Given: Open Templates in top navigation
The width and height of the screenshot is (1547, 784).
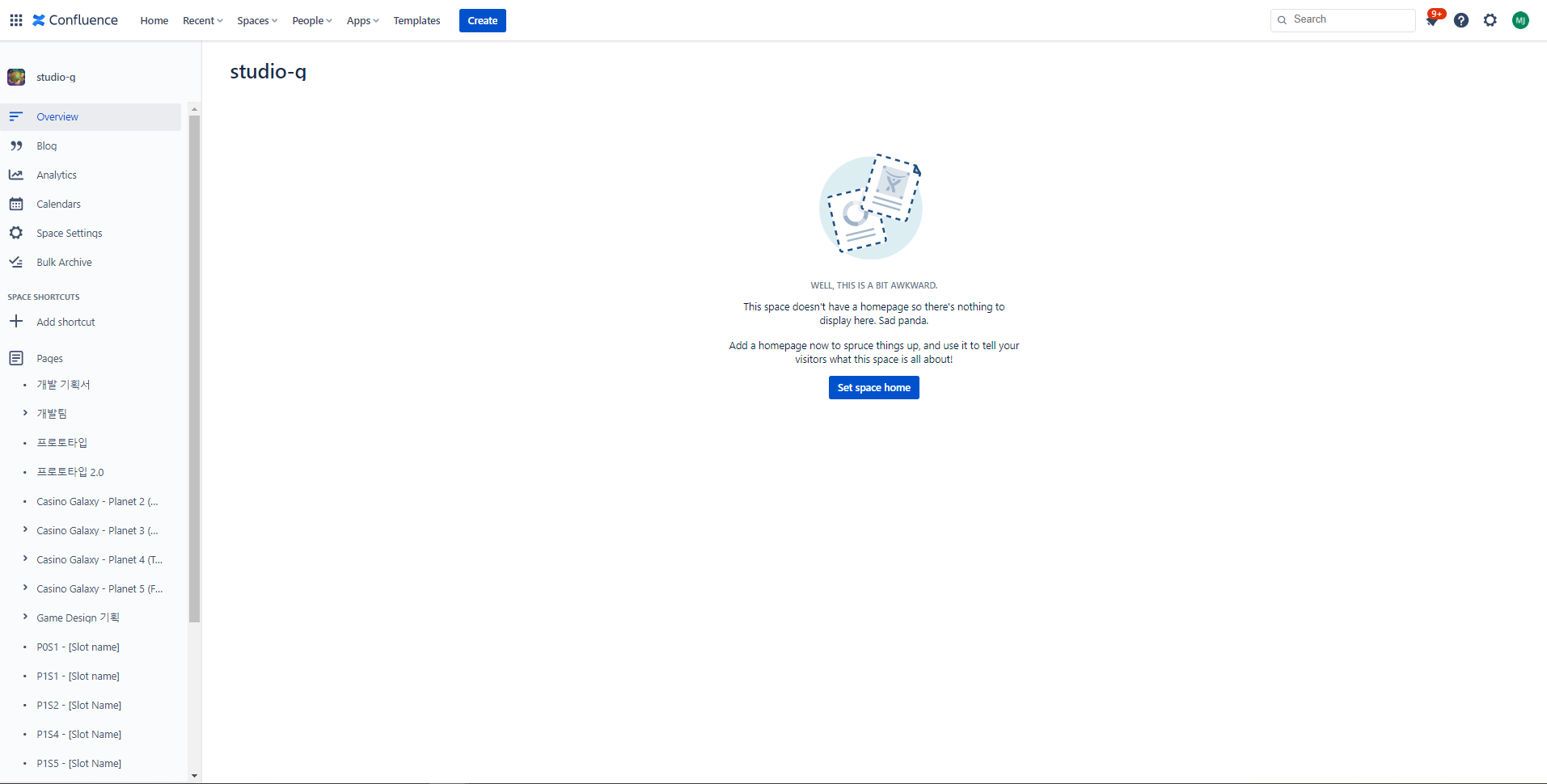Looking at the screenshot, I should click(416, 20).
